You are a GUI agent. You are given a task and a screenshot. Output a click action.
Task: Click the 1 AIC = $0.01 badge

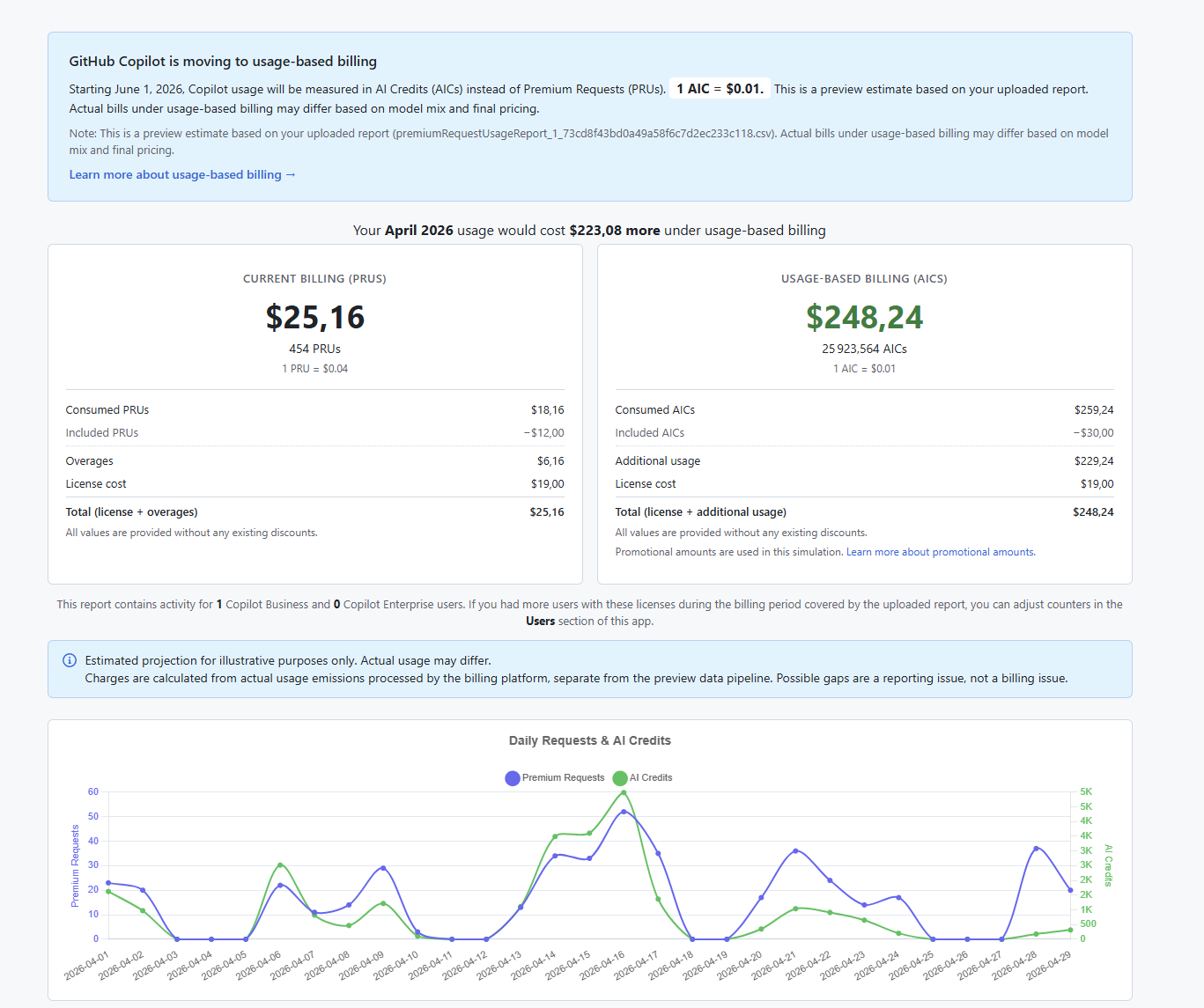[720, 89]
